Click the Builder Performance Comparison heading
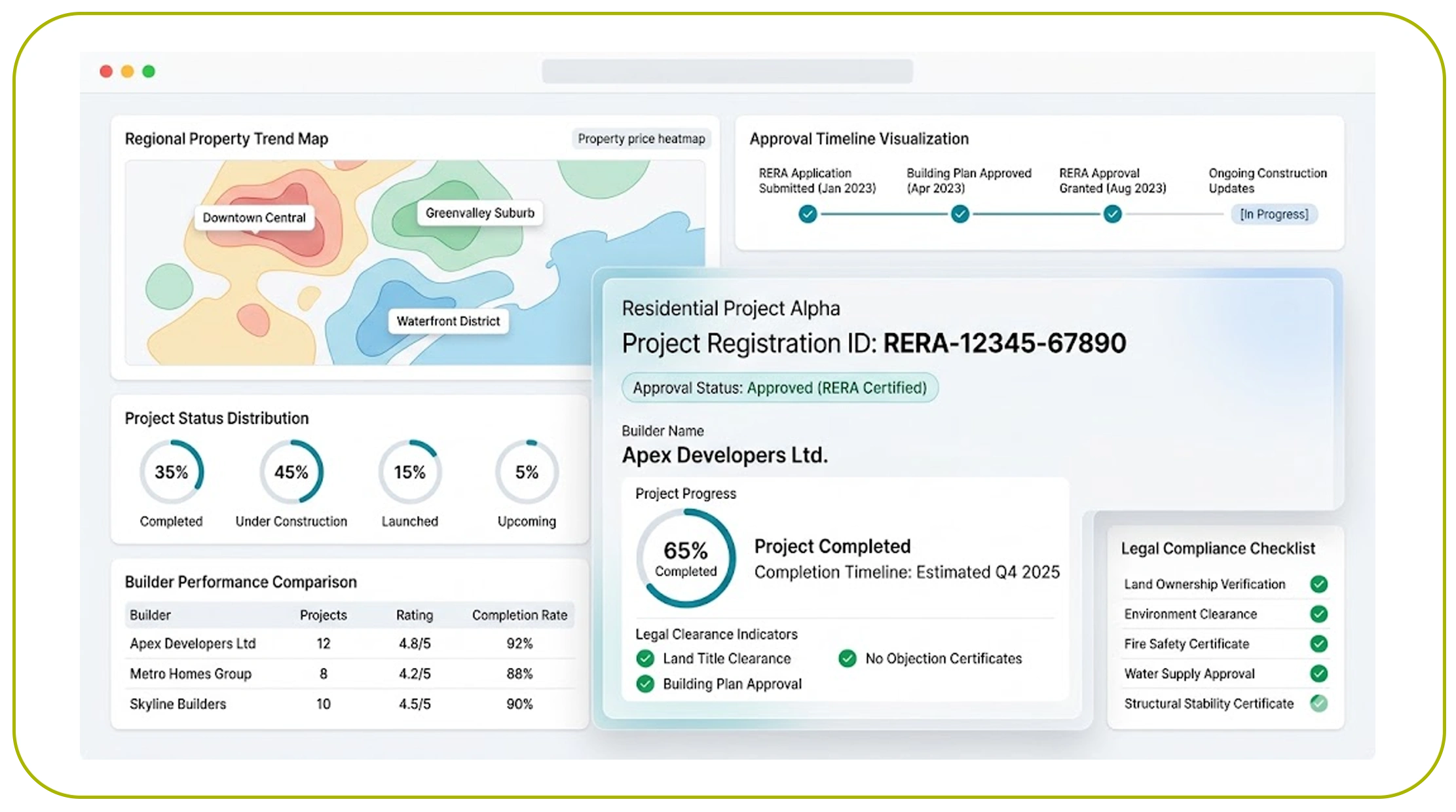Viewport: 1456px width, 812px height. click(x=240, y=582)
